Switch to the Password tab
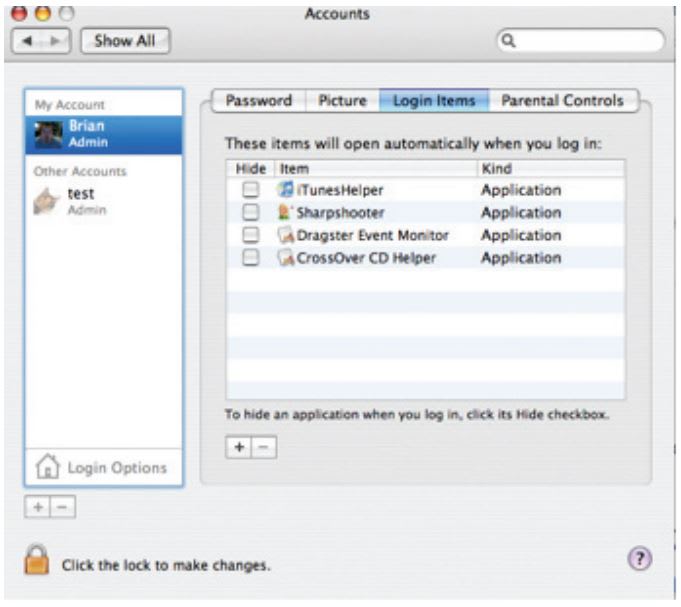681x607 pixels. click(x=259, y=101)
